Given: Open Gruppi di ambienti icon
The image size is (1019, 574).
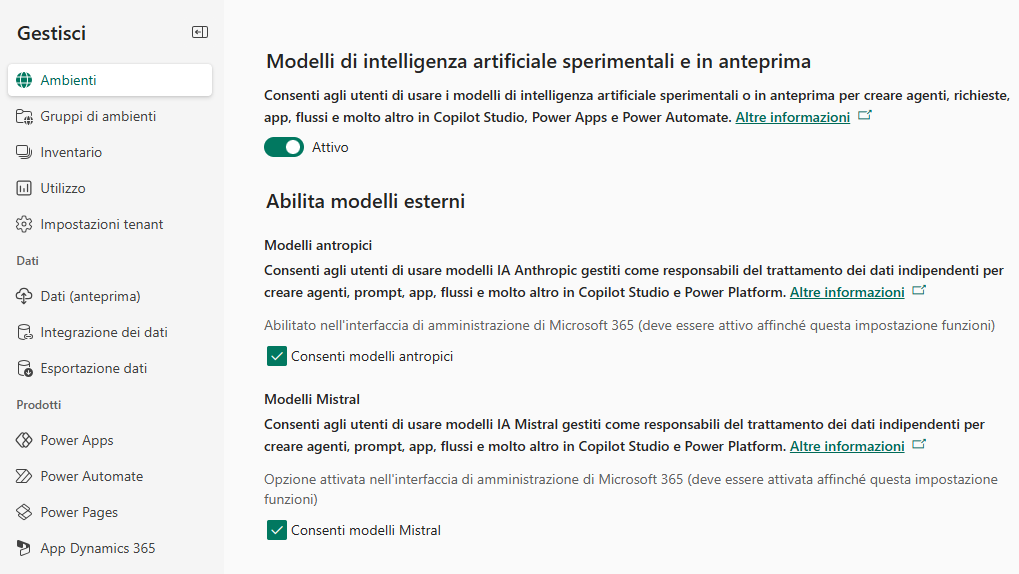Looking at the screenshot, I should click(24, 116).
